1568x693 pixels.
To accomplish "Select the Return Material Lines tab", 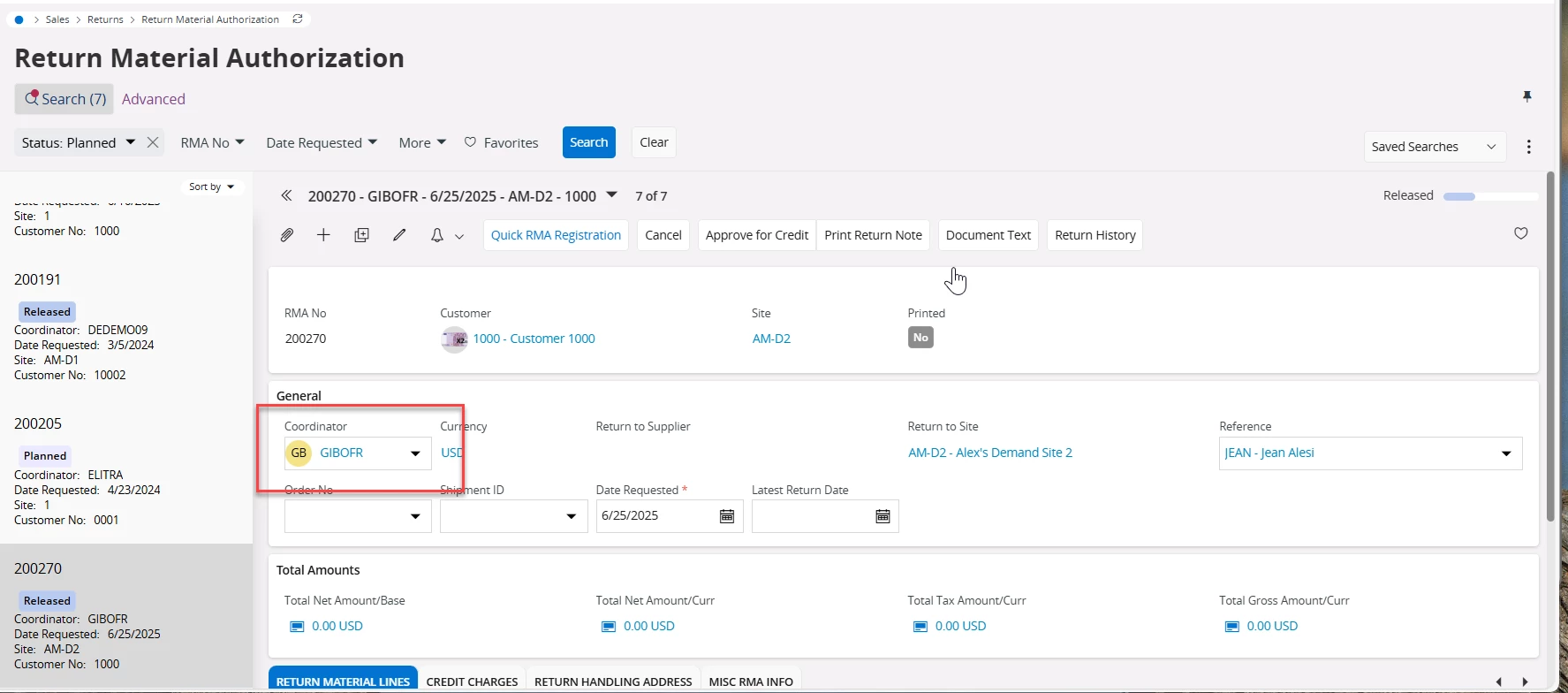I will coord(343,681).
